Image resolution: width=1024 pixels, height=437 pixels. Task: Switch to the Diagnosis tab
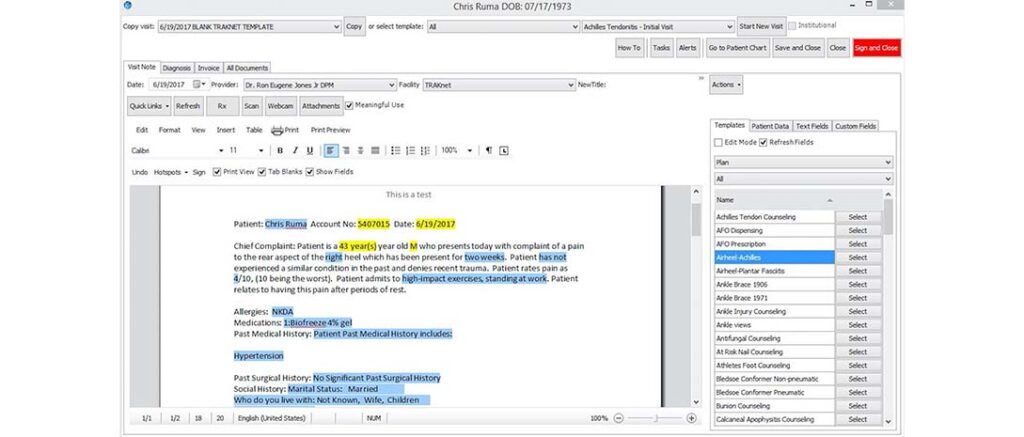(x=176, y=68)
